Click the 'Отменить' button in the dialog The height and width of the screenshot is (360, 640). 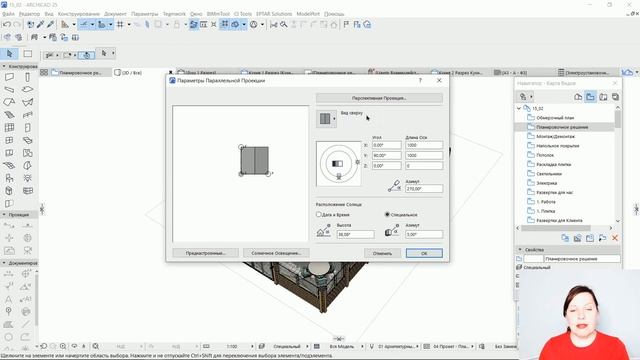pyautogui.click(x=382, y=253)
